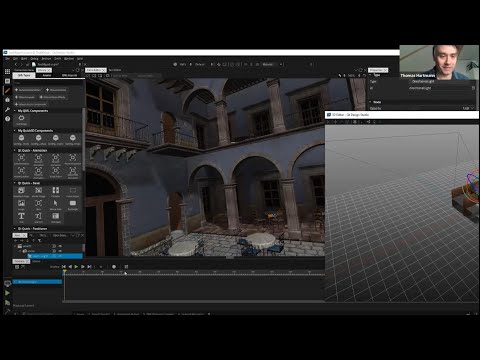Viewport: 480px width, 360px height.
Task: Collapse My Quick3D Components section
Action: [15, 131]
